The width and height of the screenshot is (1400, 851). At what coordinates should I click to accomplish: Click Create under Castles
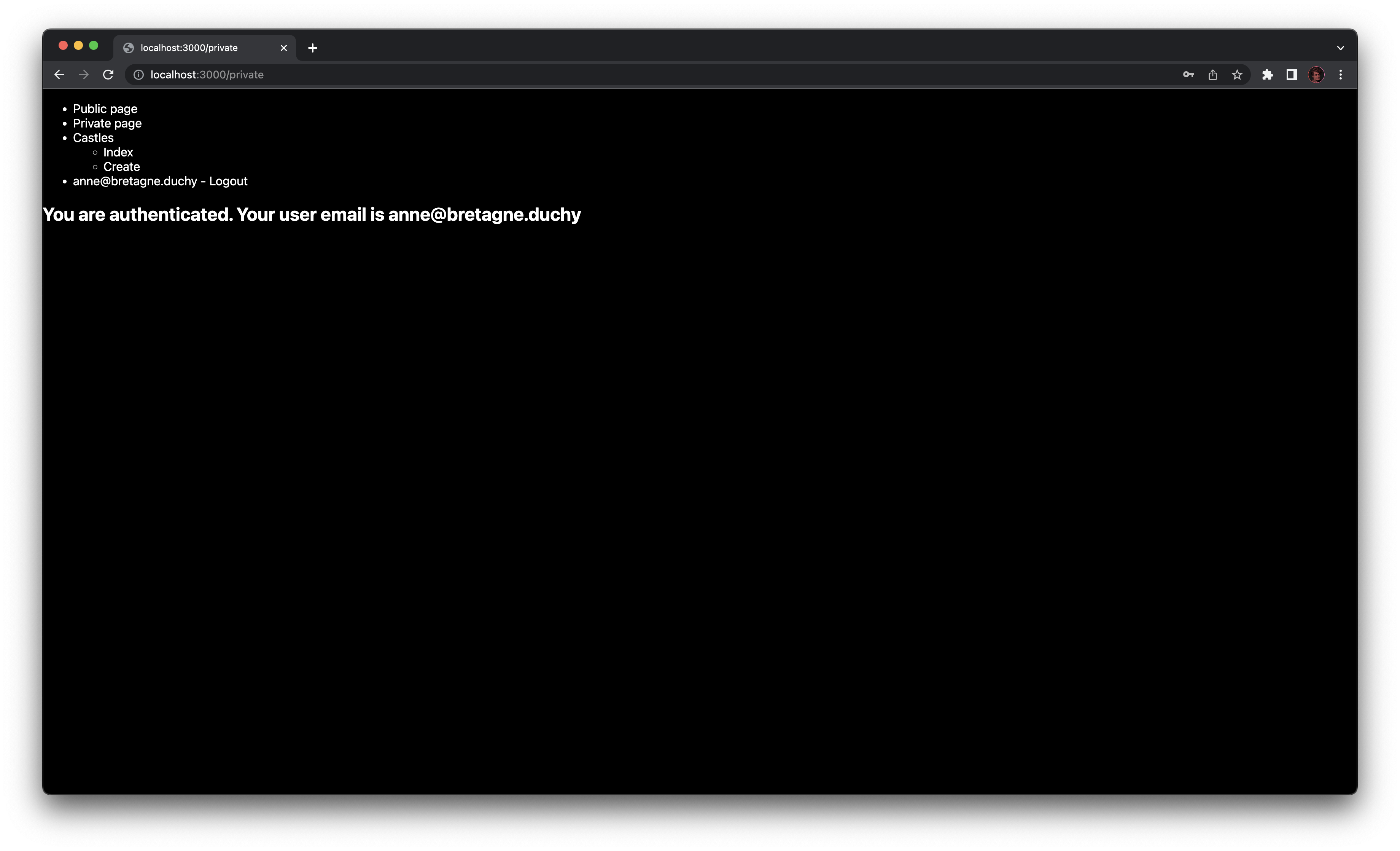(121, 167)
